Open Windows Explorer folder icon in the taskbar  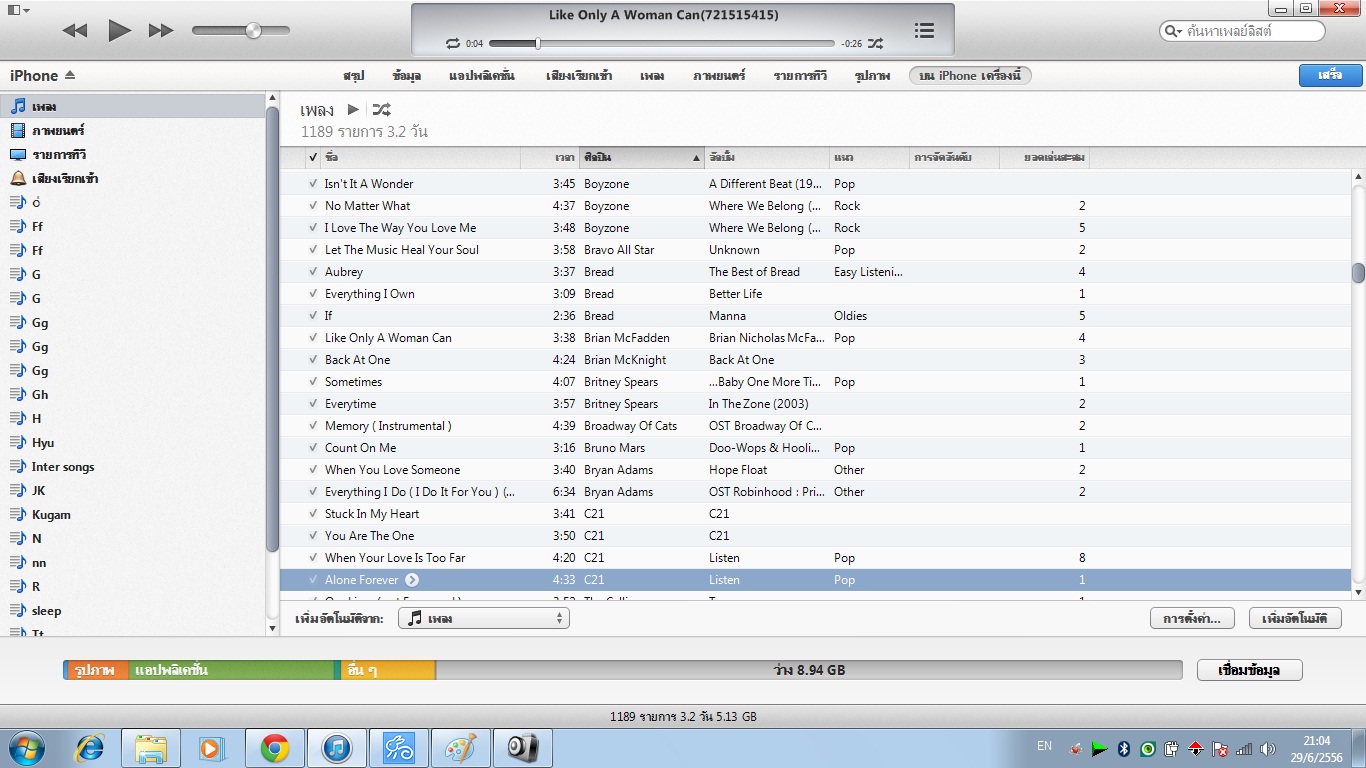151,748
